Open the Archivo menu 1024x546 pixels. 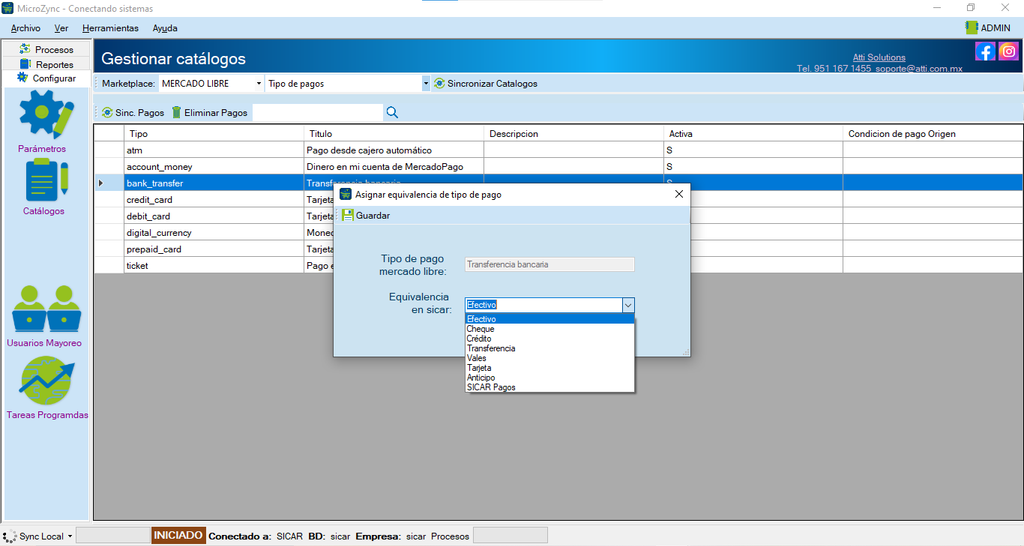[25, 28]
